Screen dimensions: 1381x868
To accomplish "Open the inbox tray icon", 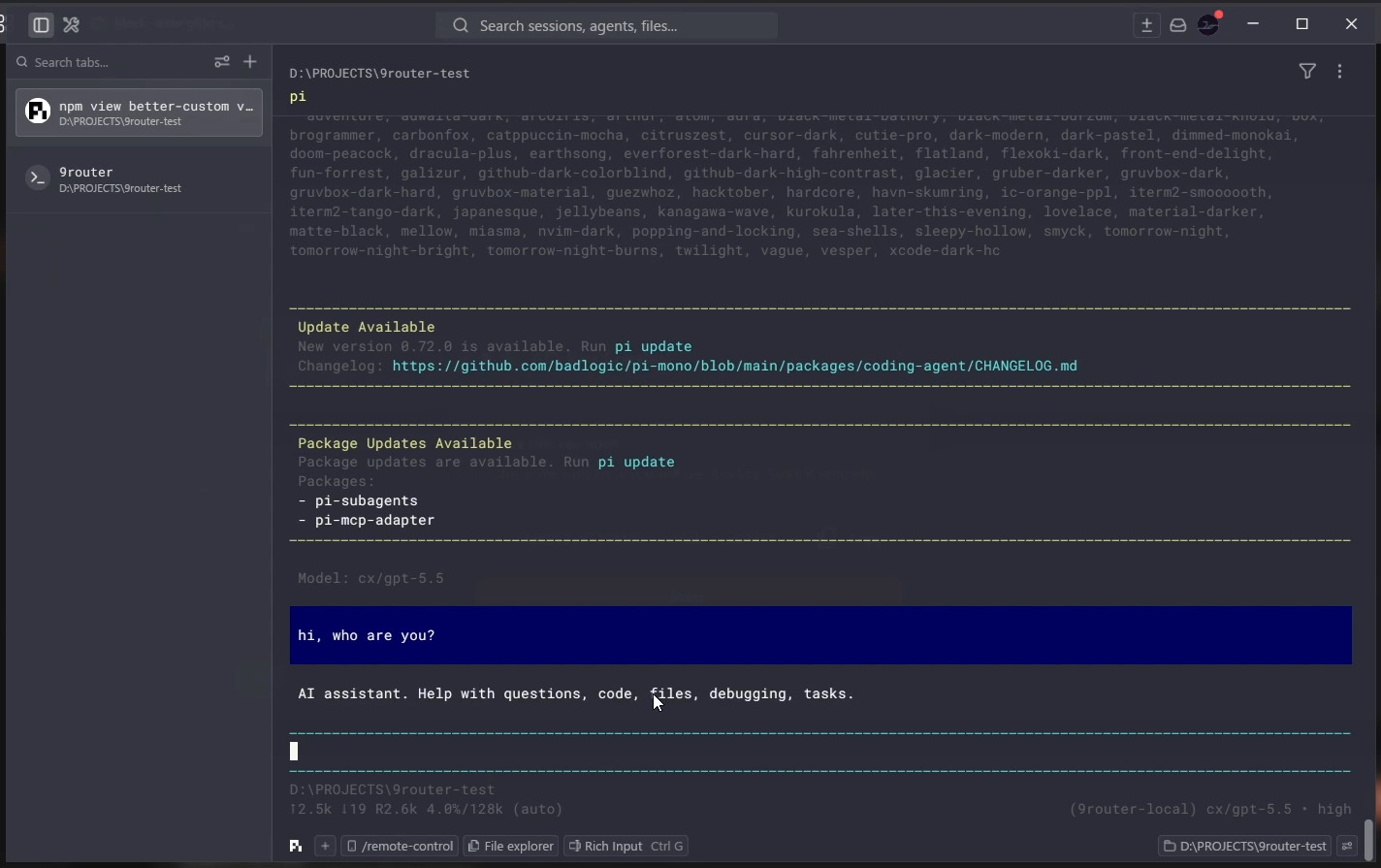I will 1178,25.
